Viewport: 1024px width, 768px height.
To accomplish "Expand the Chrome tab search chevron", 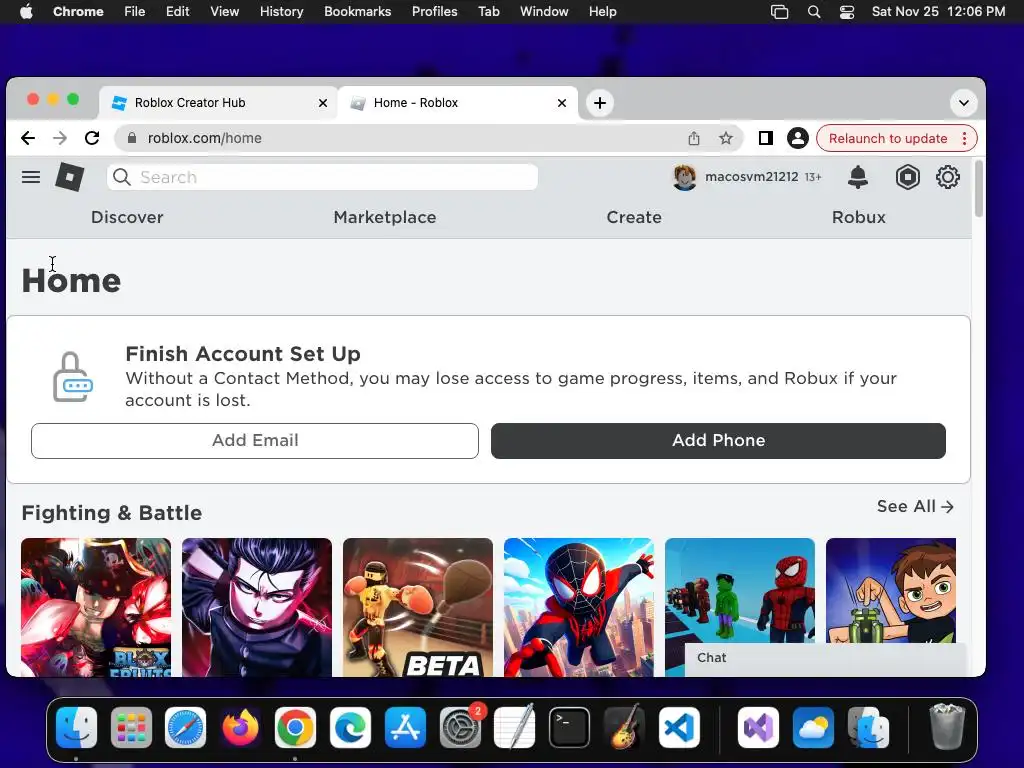I will (x=963, y=103).
